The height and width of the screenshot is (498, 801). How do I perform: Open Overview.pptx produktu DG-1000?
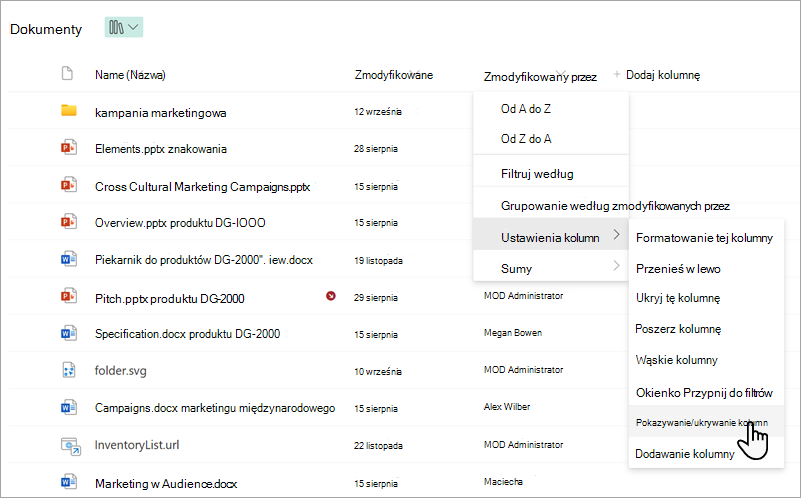(x=180, y=223)
